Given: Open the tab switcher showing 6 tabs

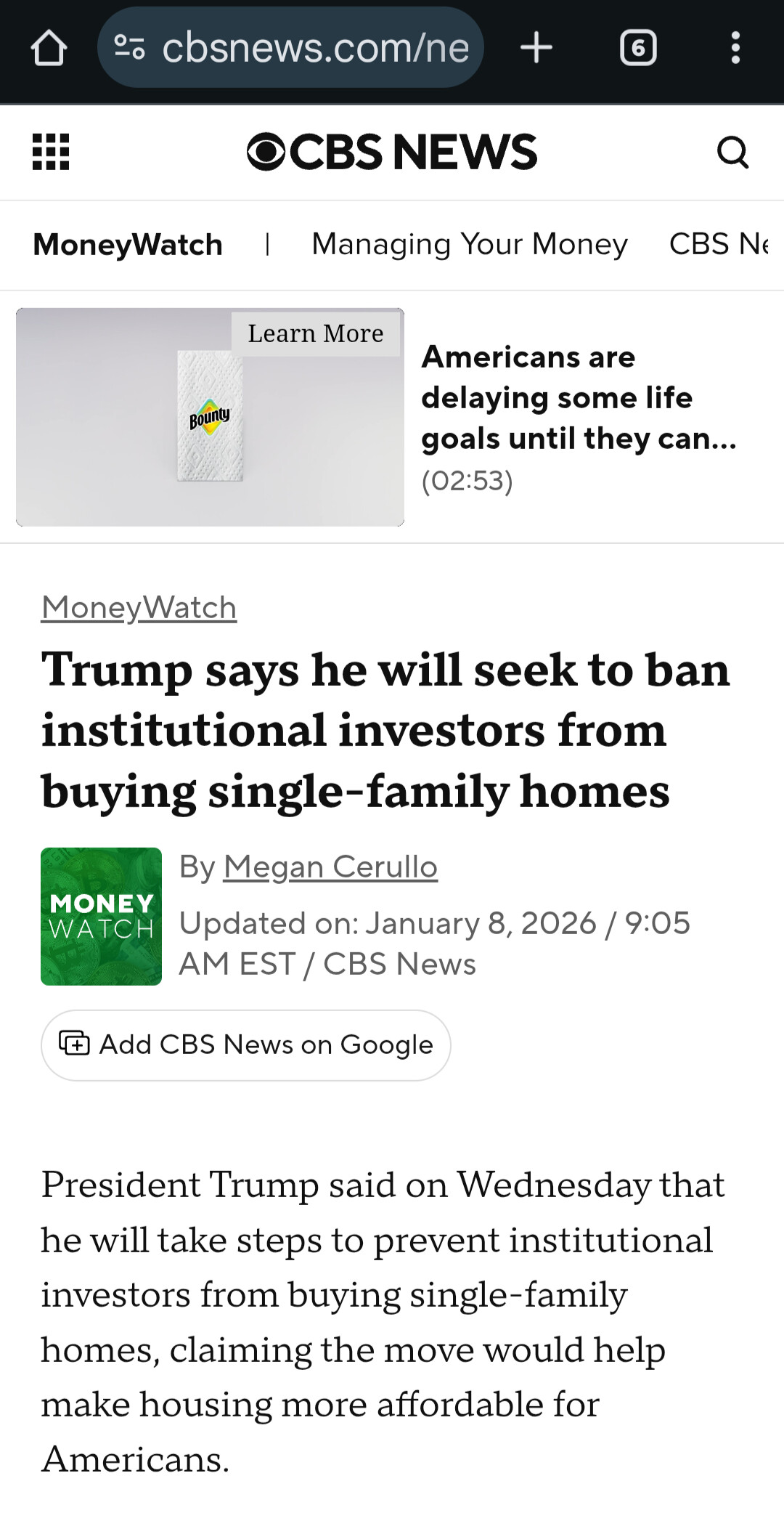Looking at the screenshot, I should point(638,48).
